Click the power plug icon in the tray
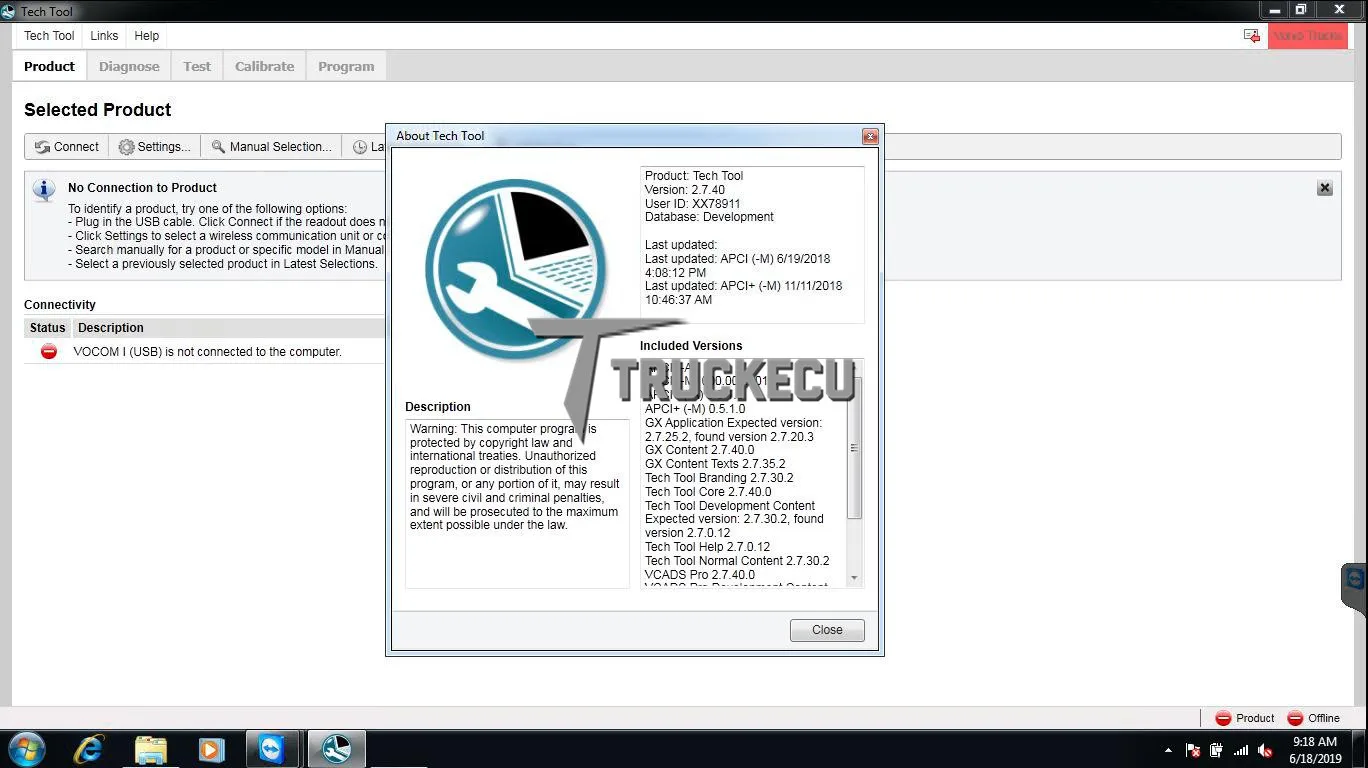The height and width of the screenshot is (768, 1368). point(1216,750)
